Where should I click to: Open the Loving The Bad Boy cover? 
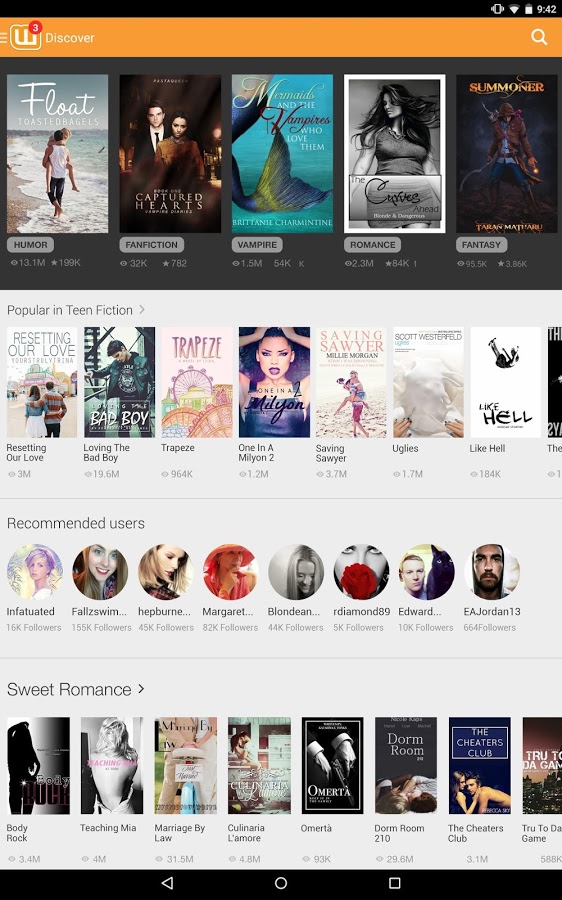119,382
